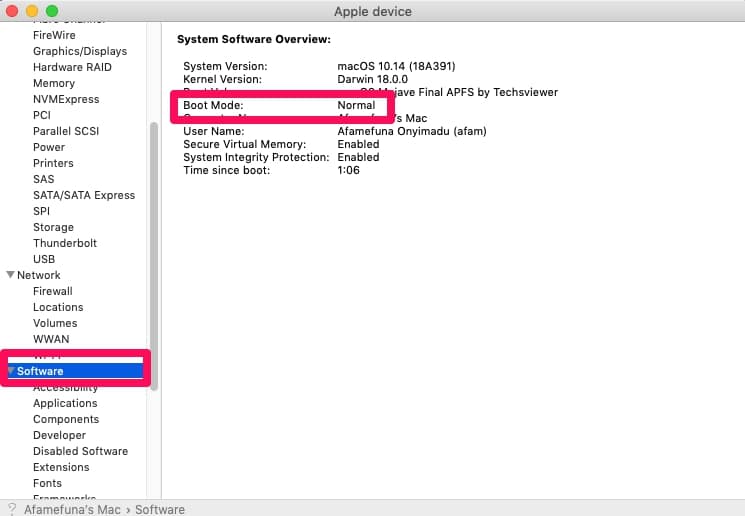Viewport: 745px width, 516px height.
Task: Click System Software Overview heading
Action: tap(254, 39)
